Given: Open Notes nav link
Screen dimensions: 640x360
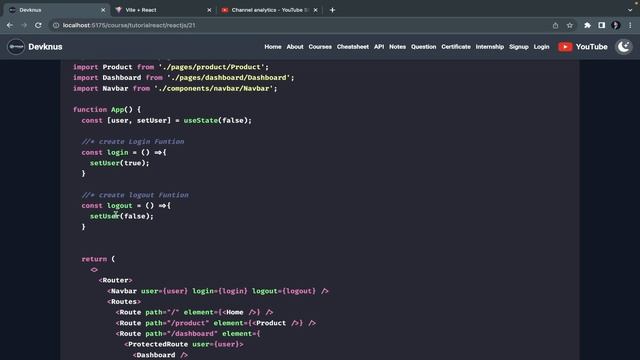Looking at the screenshot, I should click(x=397, y=47).
